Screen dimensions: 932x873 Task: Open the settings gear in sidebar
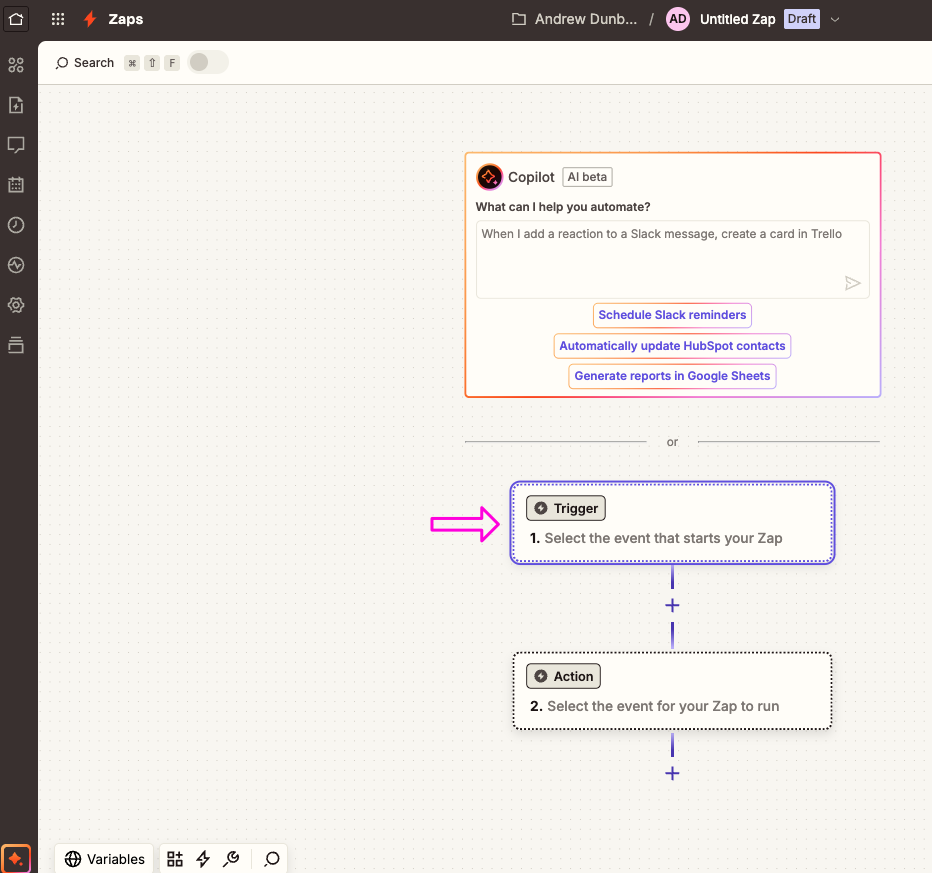click(x=16, y=305)
